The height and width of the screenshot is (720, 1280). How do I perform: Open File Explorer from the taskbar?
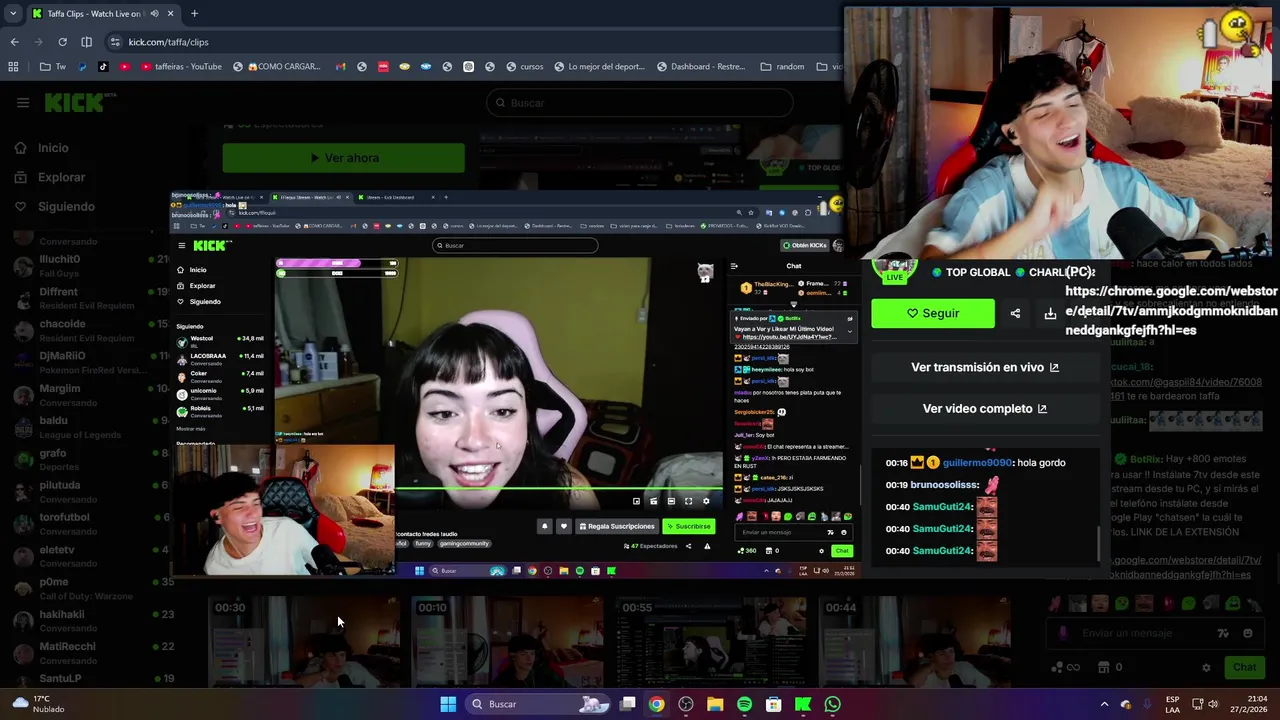pyautogui.click(x=715, y=704)
